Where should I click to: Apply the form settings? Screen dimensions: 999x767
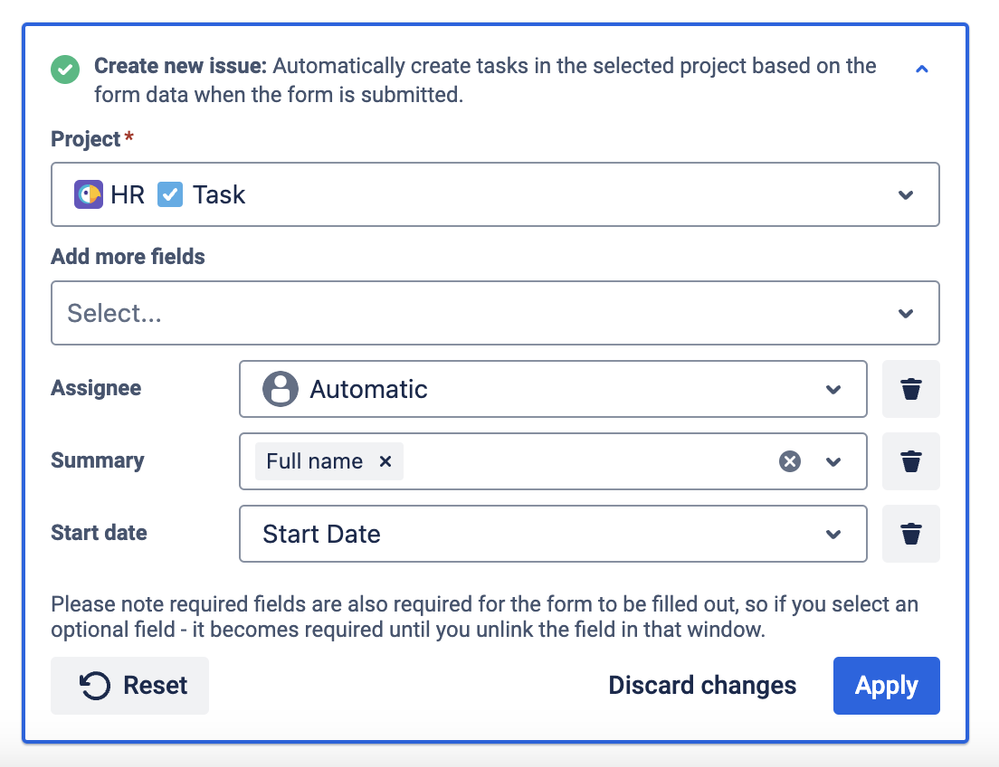[886, 686]
